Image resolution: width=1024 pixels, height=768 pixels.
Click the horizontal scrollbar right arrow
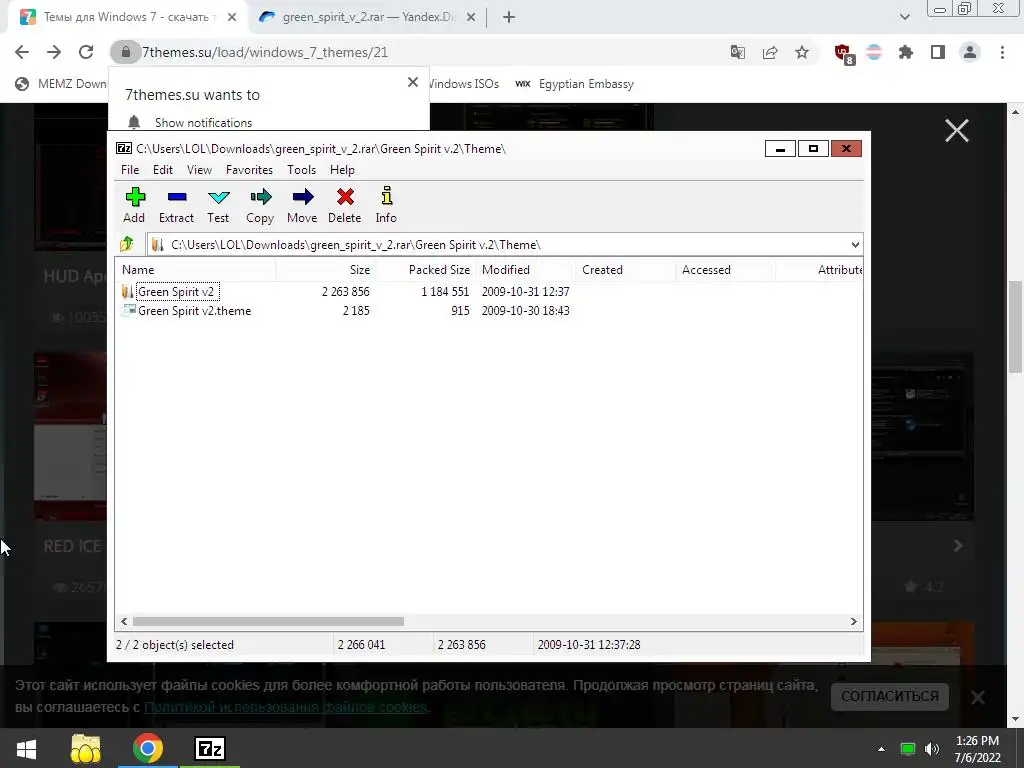click(x=854, y=622)
